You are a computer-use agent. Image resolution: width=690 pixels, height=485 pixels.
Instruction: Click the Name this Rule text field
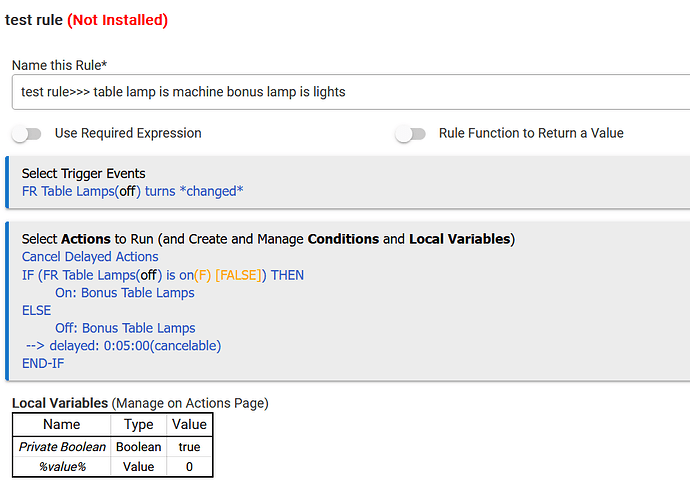point(350,92)
